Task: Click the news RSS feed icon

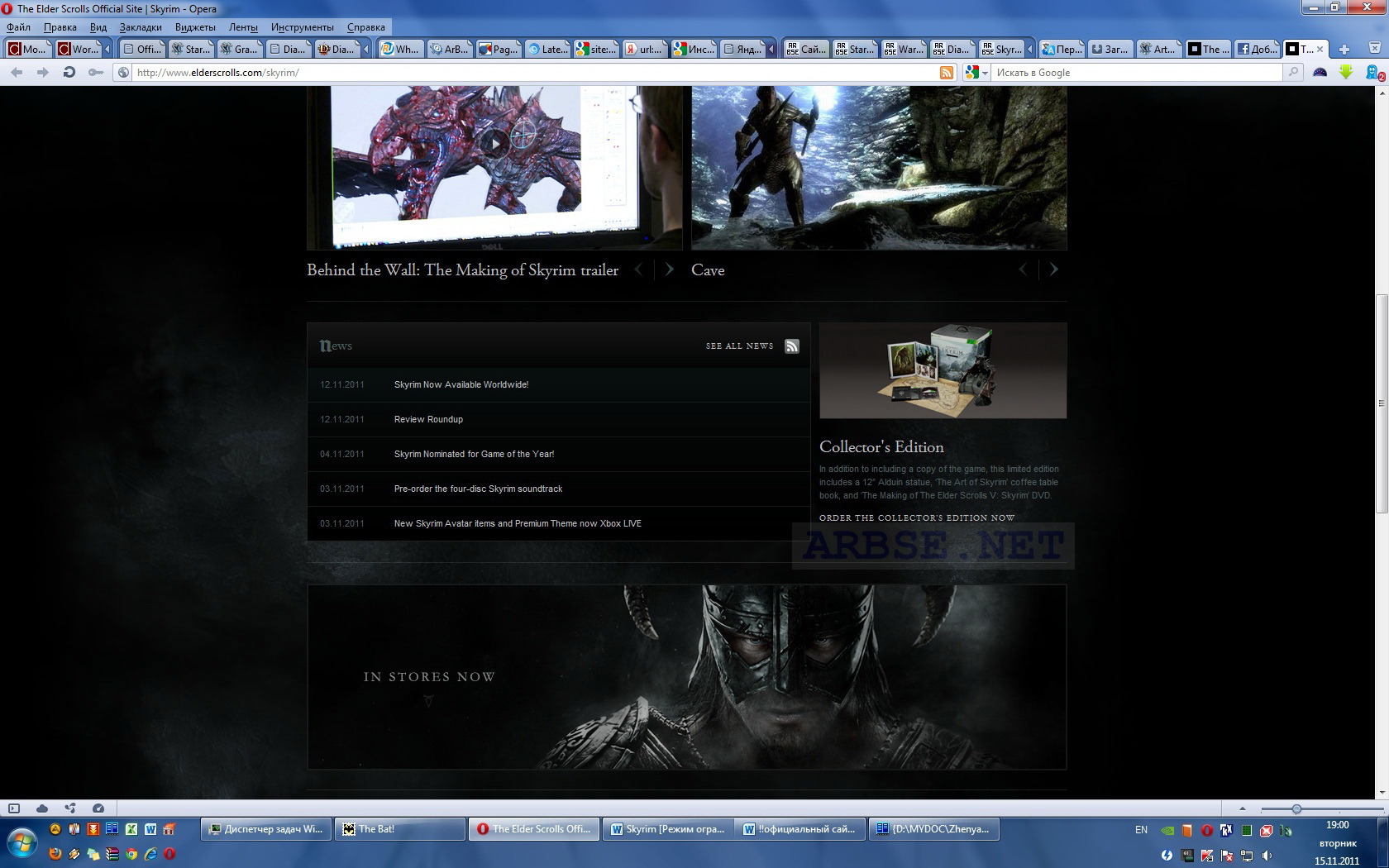Action: 792,346
